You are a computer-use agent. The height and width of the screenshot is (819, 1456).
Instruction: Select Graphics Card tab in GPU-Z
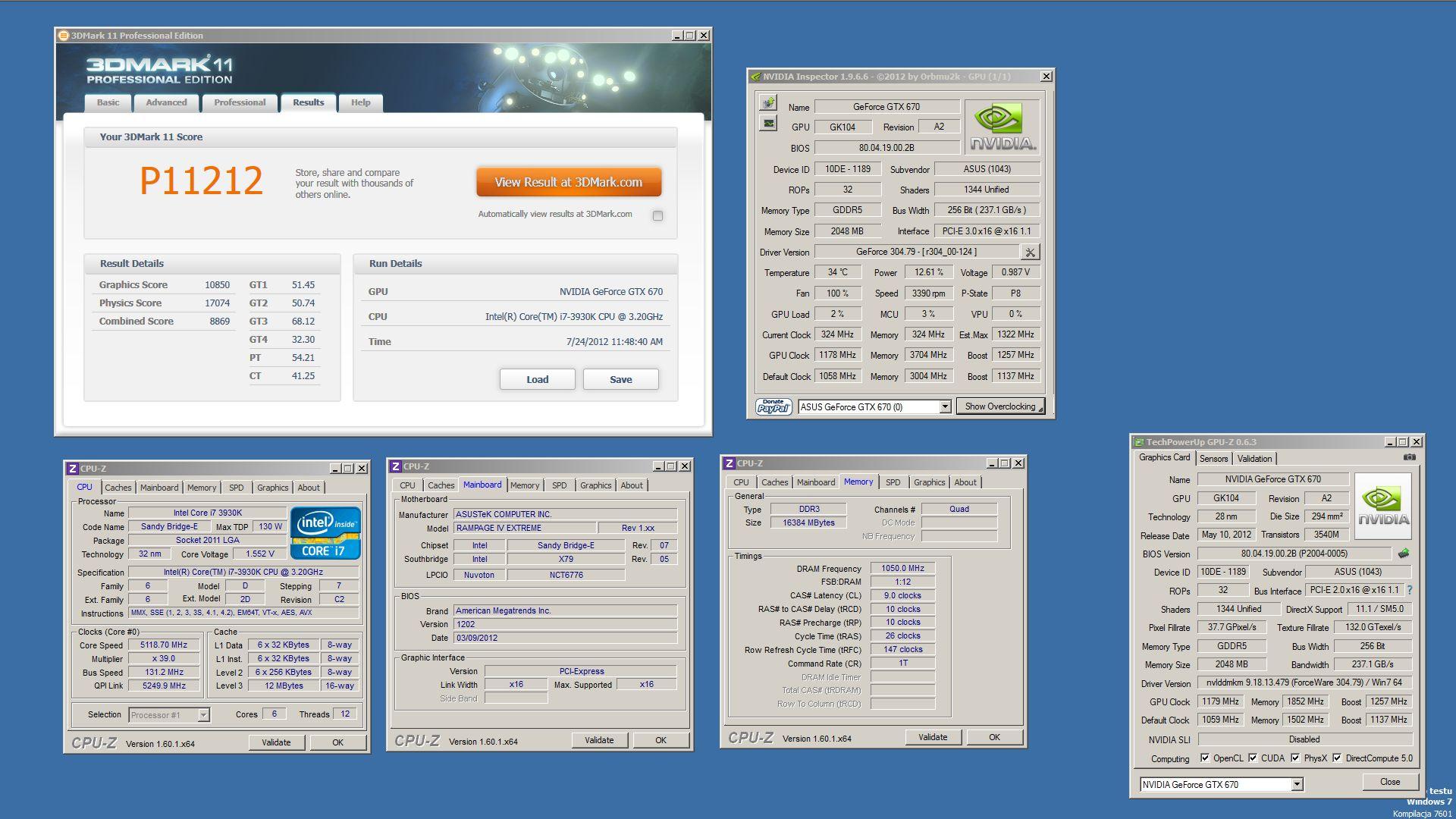1164,457
